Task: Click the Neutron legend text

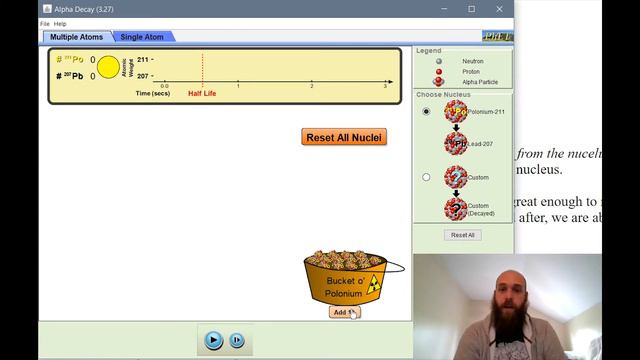Action: tap(473, 61)
